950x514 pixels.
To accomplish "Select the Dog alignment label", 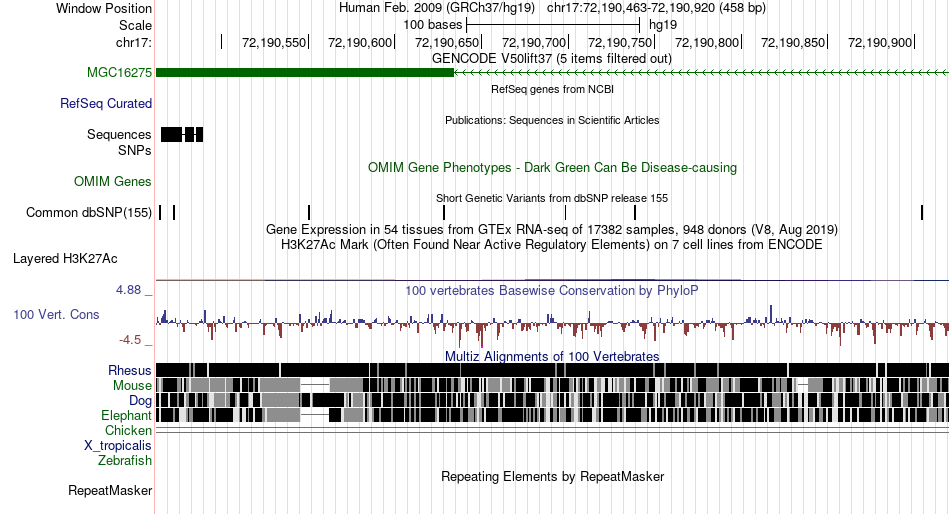I will pos(140,401).
